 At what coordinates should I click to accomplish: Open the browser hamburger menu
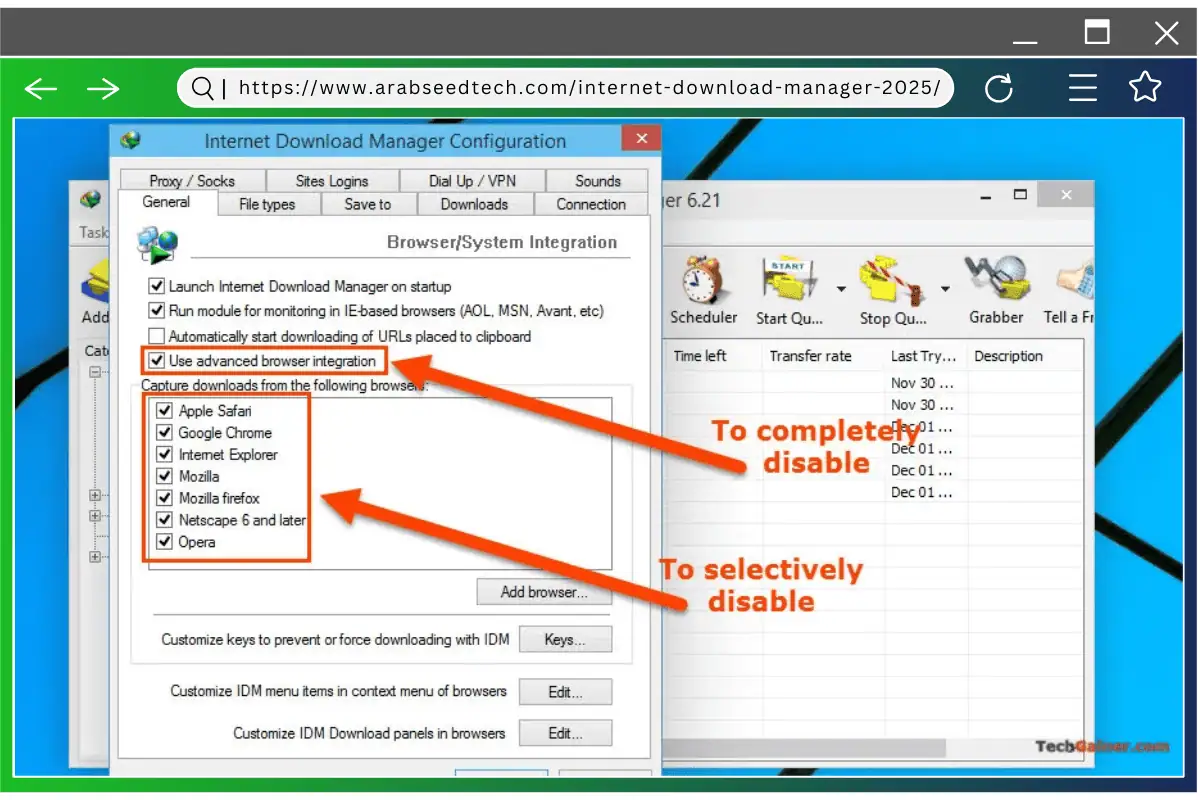pos(1082,88)
